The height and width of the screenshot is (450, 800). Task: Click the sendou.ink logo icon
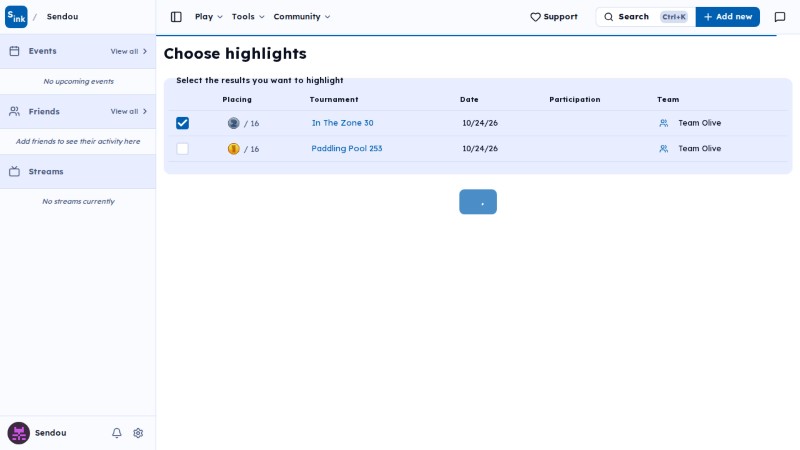[x=16, y=17]
